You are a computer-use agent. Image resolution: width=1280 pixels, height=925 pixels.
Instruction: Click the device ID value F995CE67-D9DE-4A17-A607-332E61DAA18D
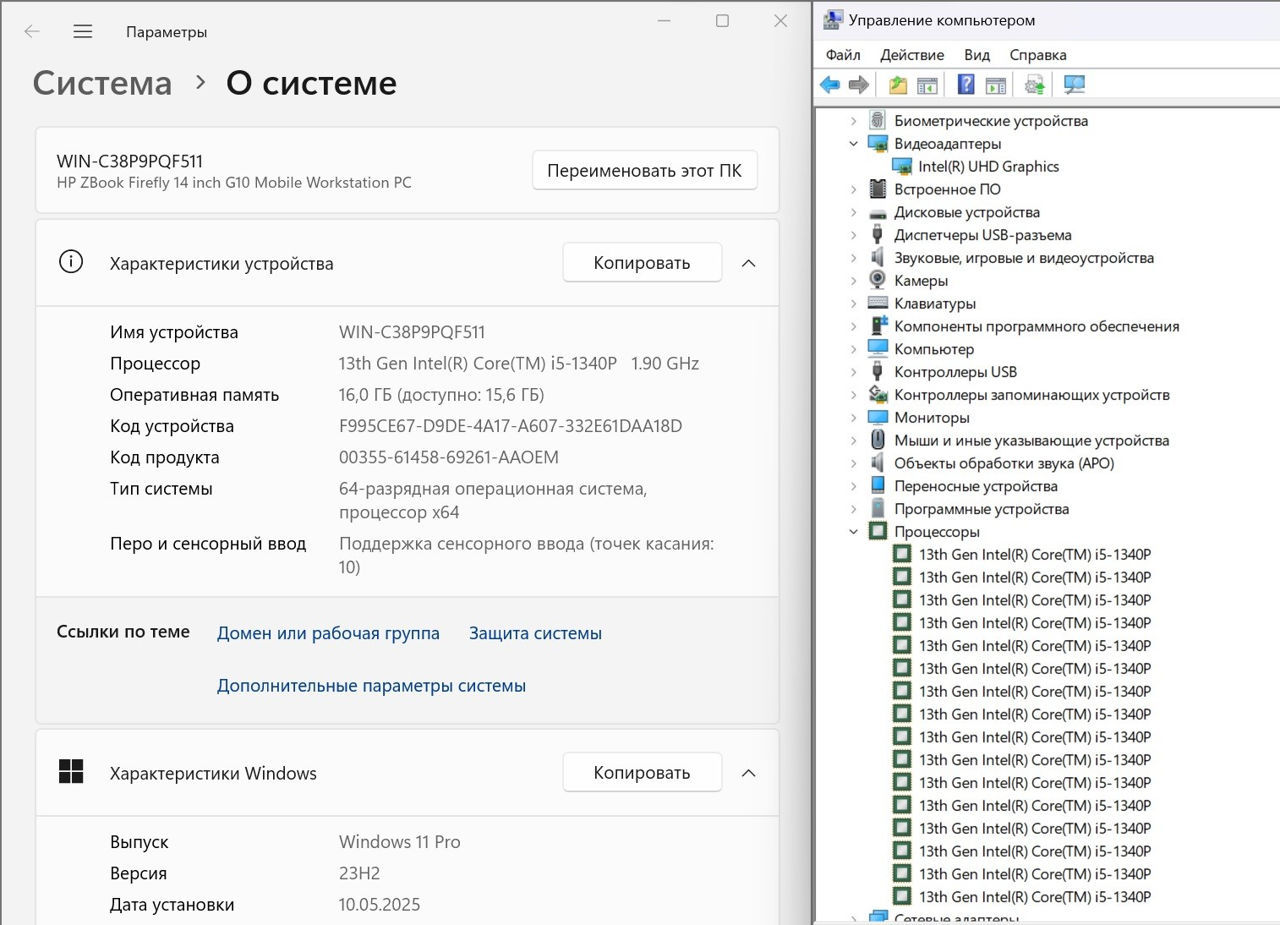pos(510,426)
